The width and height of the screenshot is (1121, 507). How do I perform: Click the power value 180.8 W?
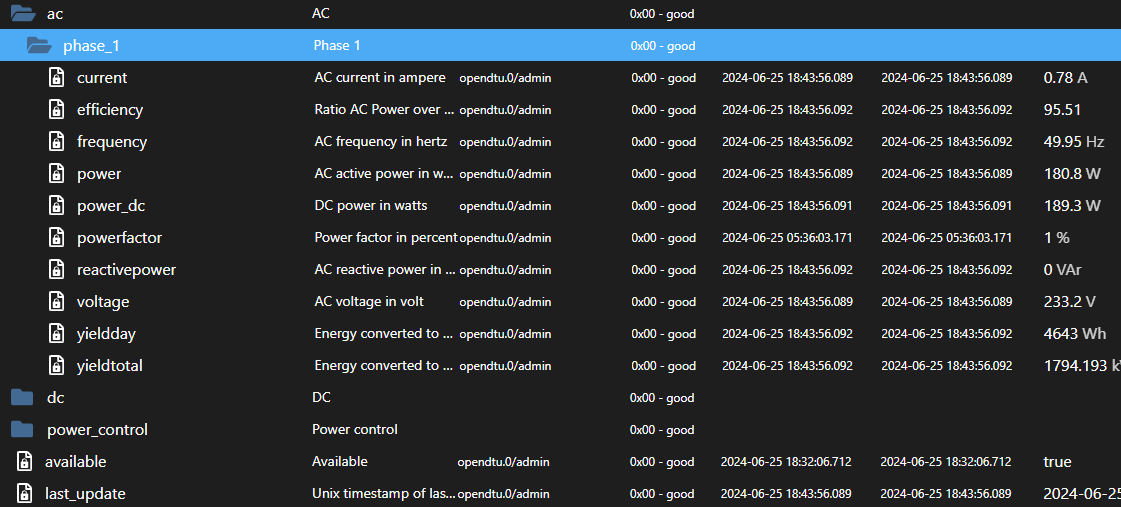tap(1072, 174)
